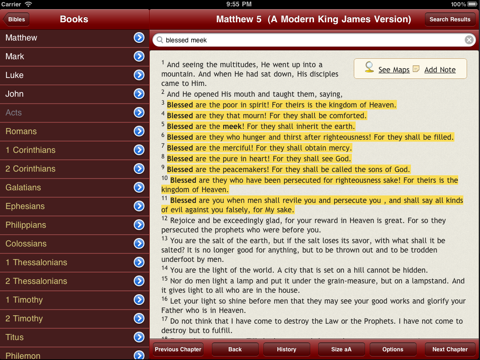The height and width of the screenshot is (360, 480).
Task: Change text size with Size aA
Action: (x=341, y=349)
